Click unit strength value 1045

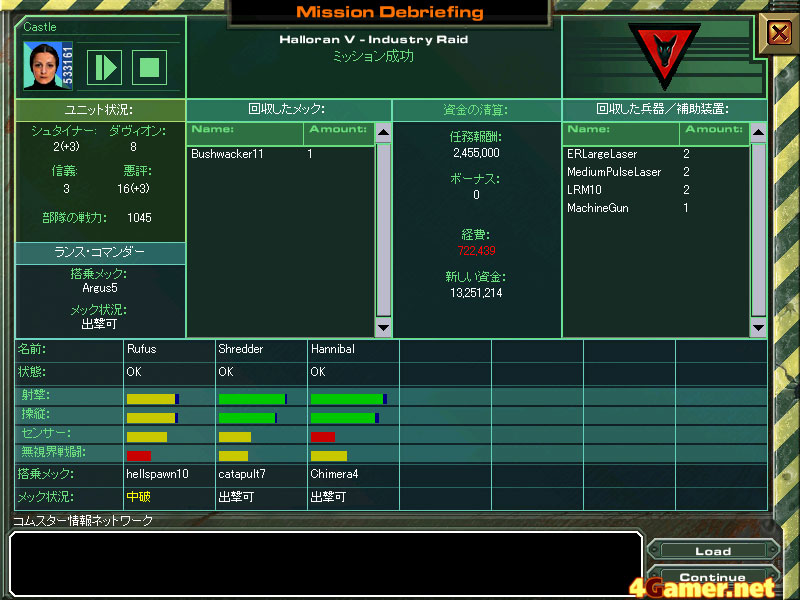coord(139,218)
